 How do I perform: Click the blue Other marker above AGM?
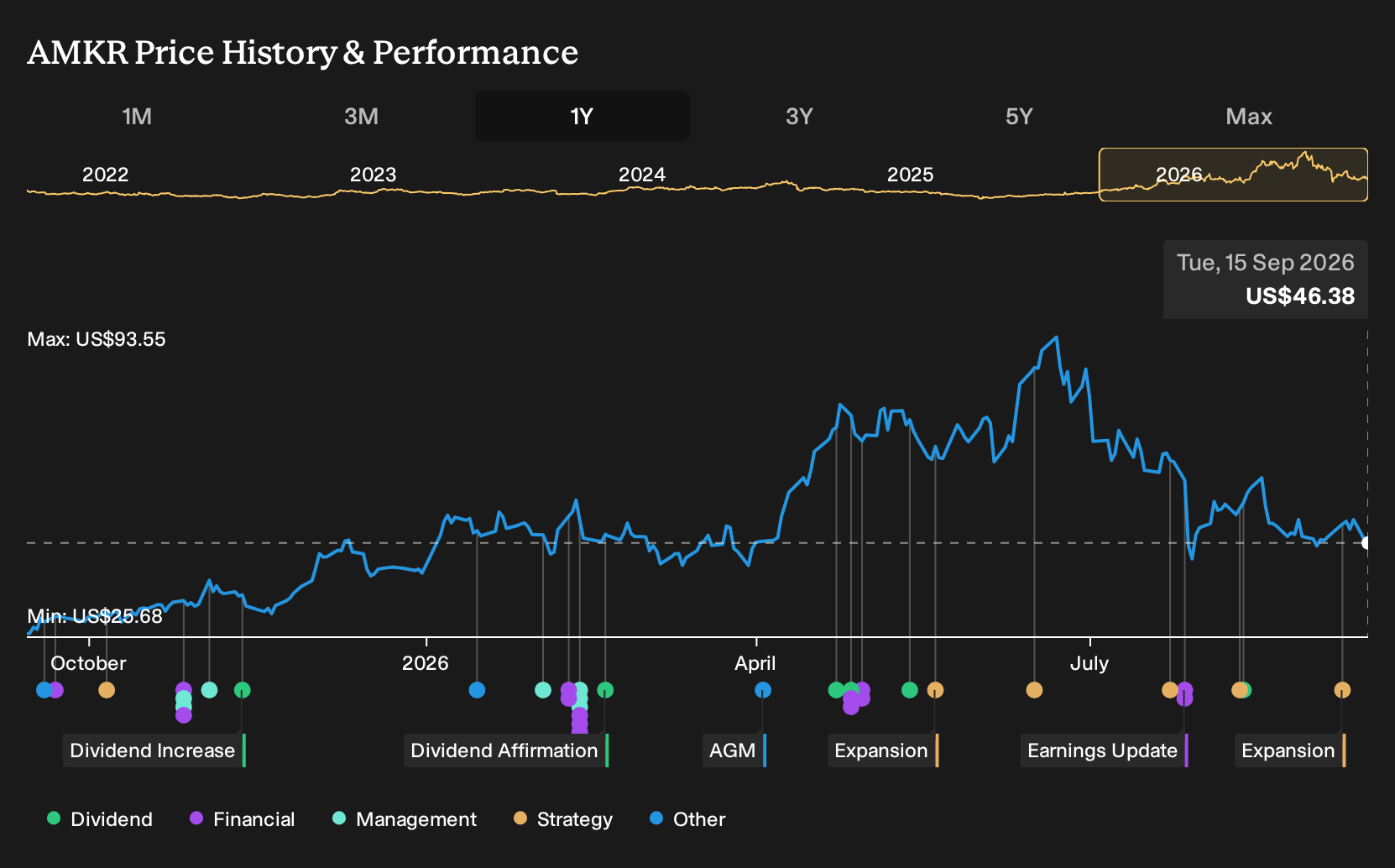coord(763,690)
